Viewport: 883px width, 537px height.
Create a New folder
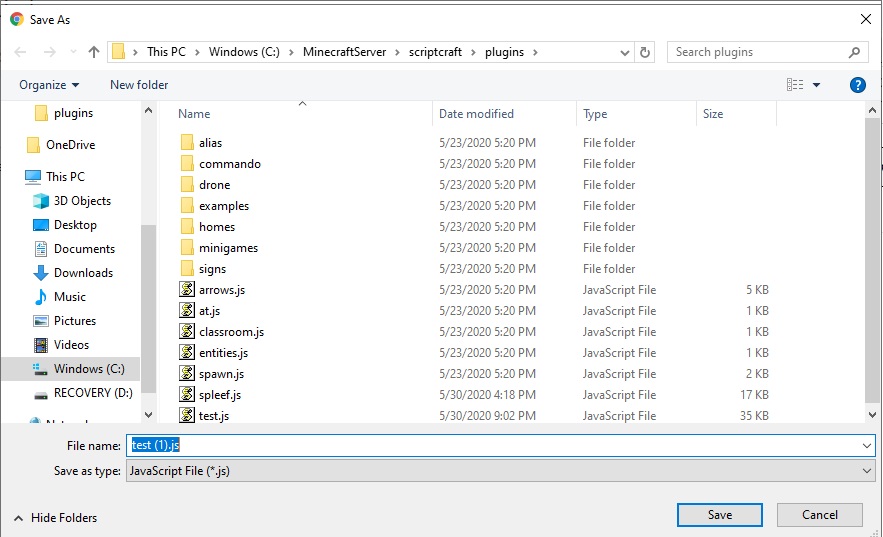139,85
